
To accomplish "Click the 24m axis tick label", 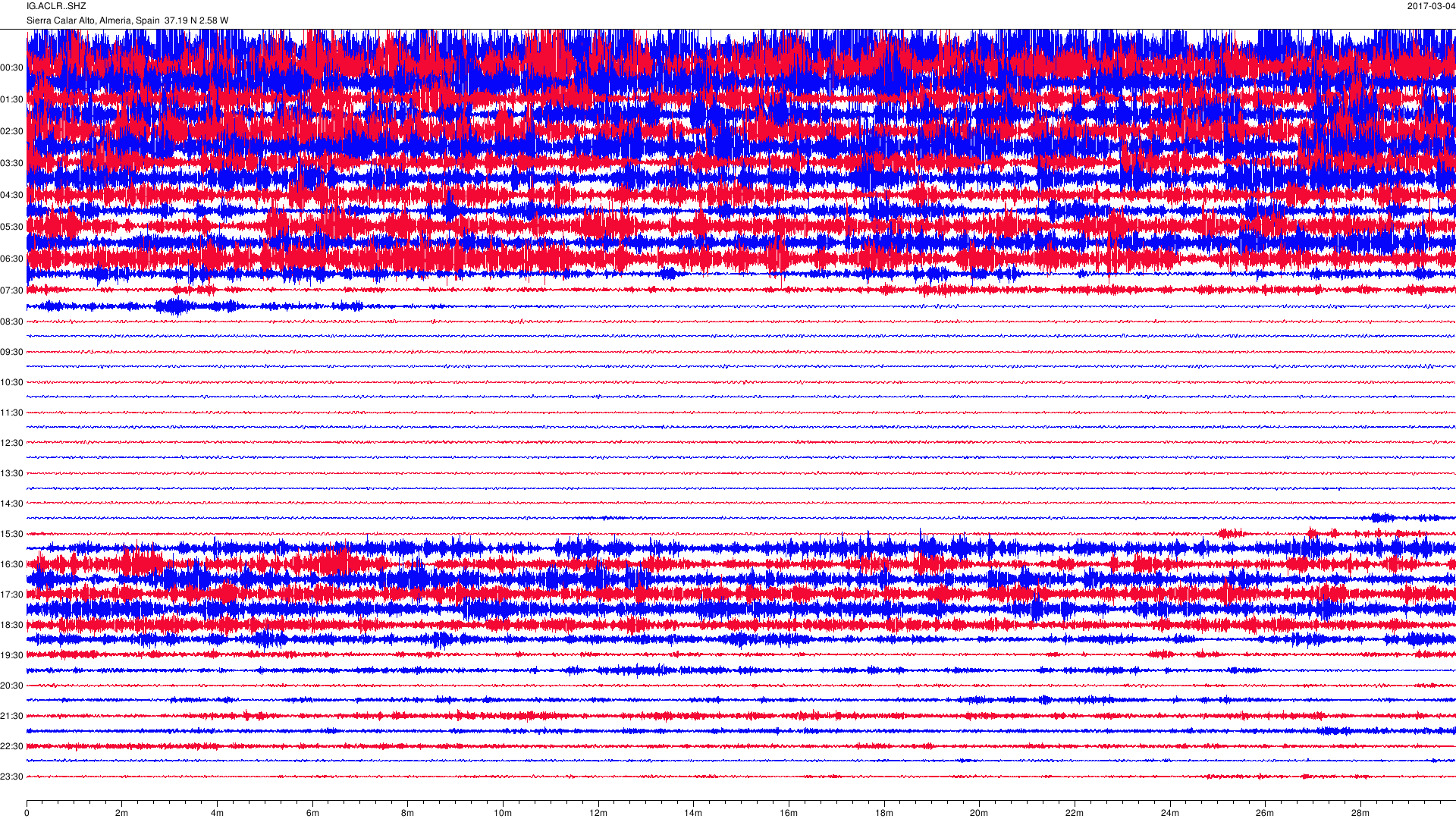I will click(1170, 813).
